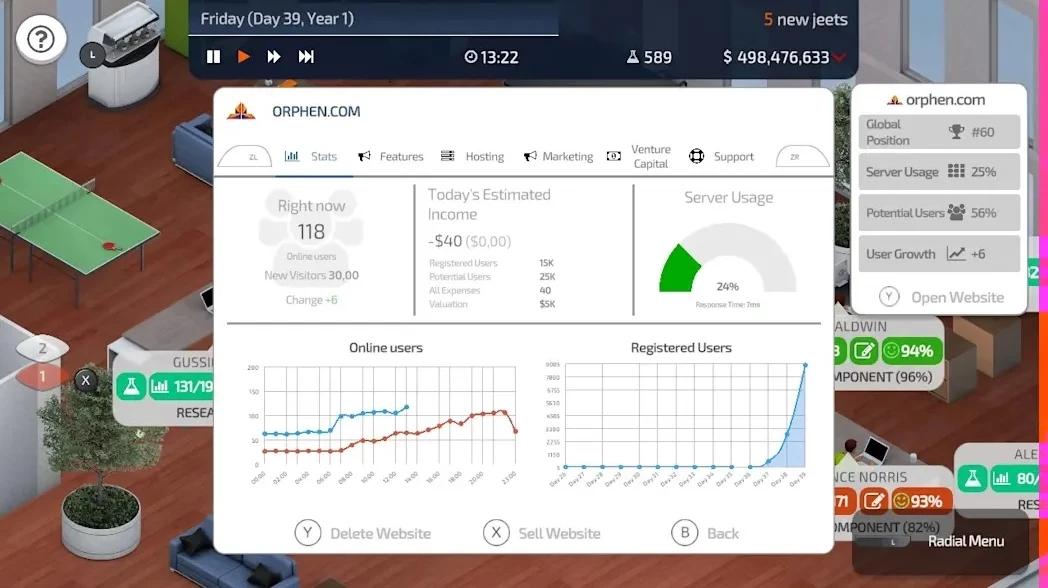
Task: Click the ZR next-tab shoulder button
Action: [802, 156]
